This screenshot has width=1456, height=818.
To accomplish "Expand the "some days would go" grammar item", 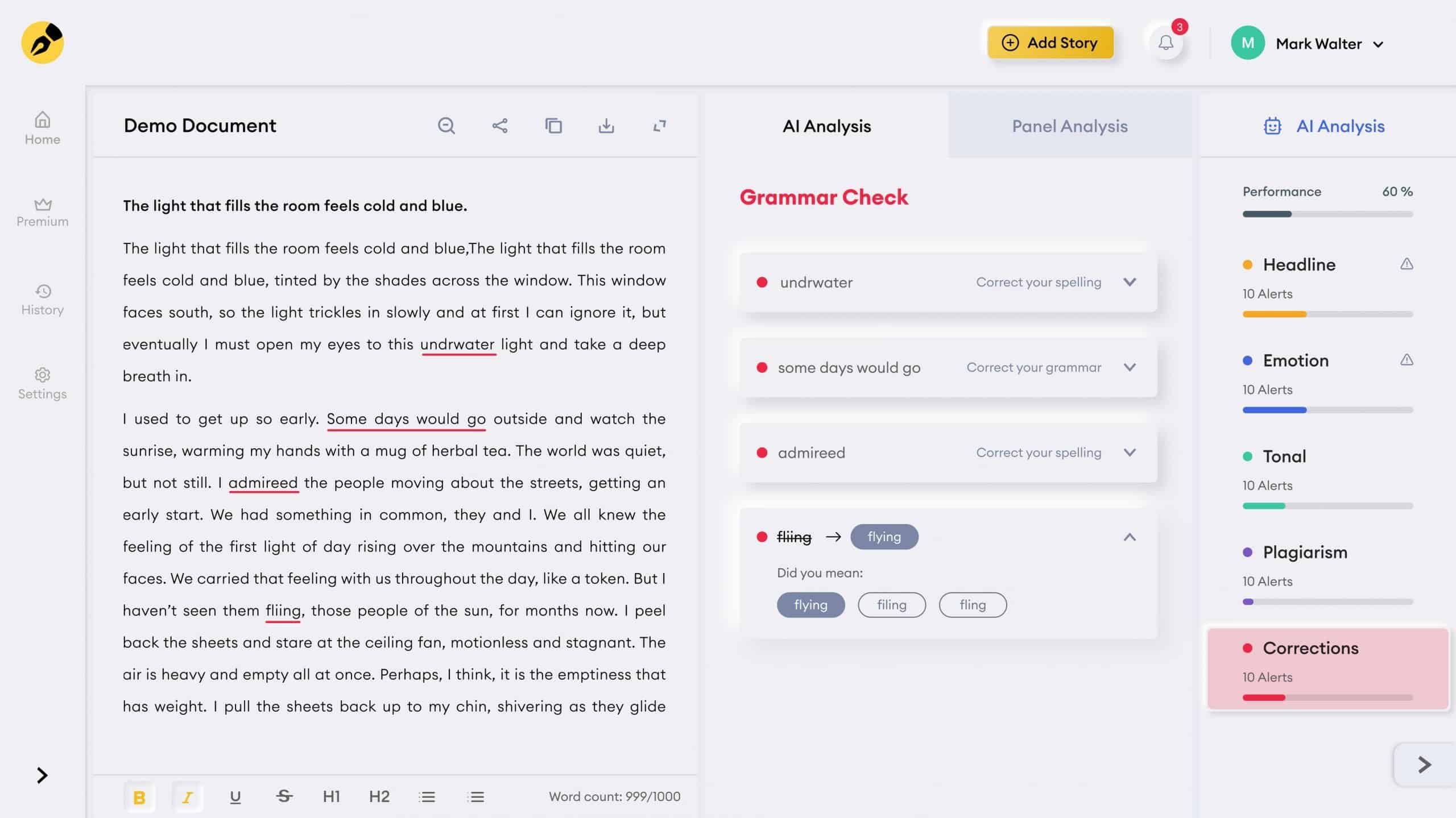I will click(x=1130, y=367).
